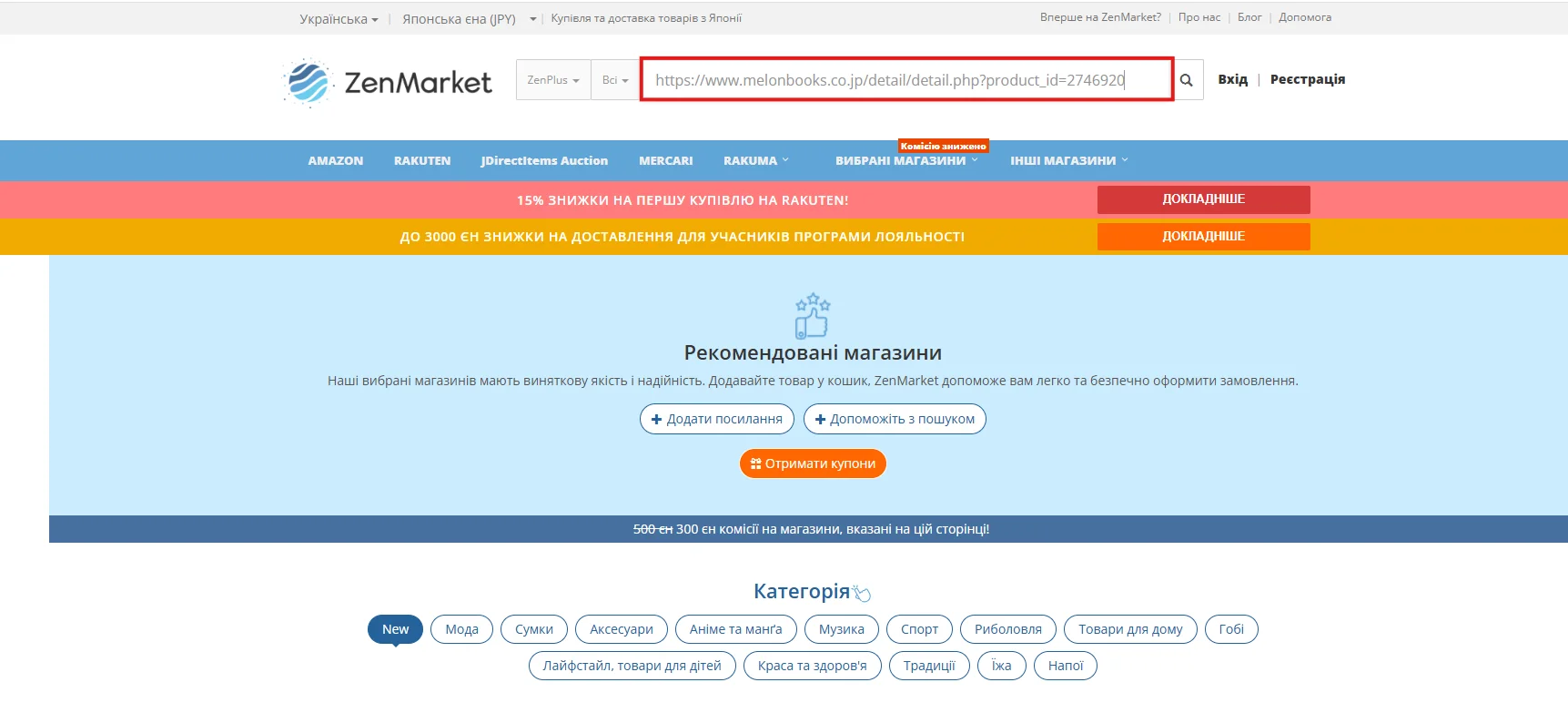Select the Аксесуари category
The image size is (1568, 713).
pos(622,629)
